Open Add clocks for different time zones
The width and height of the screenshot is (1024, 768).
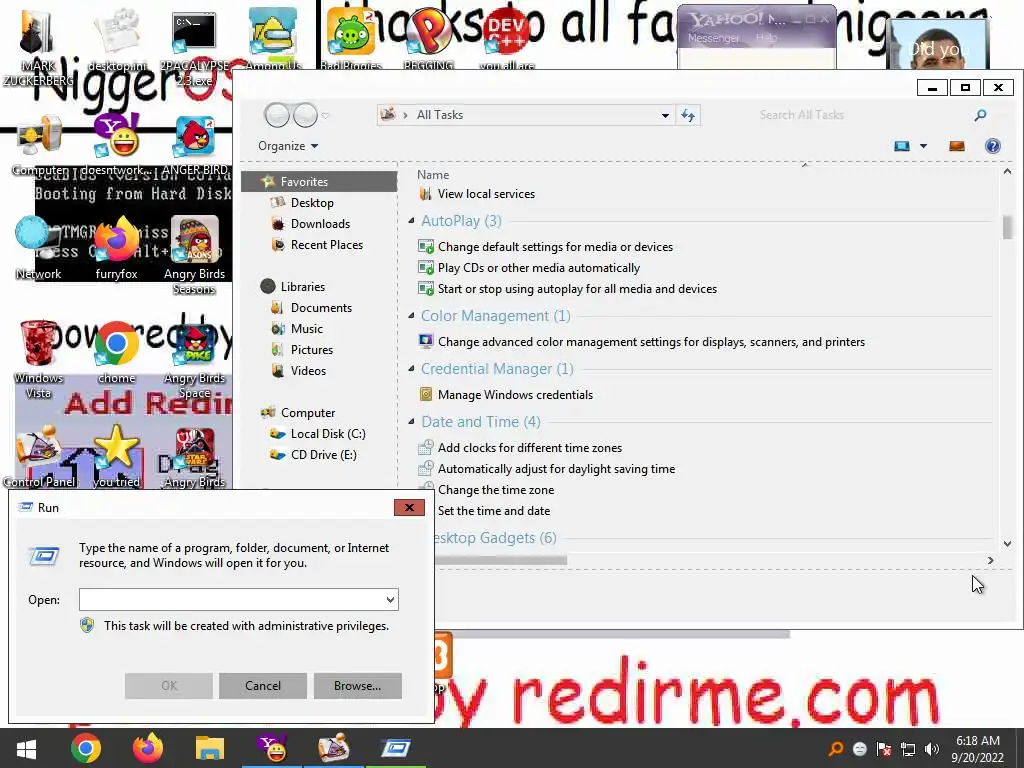(x=530, y=447)
